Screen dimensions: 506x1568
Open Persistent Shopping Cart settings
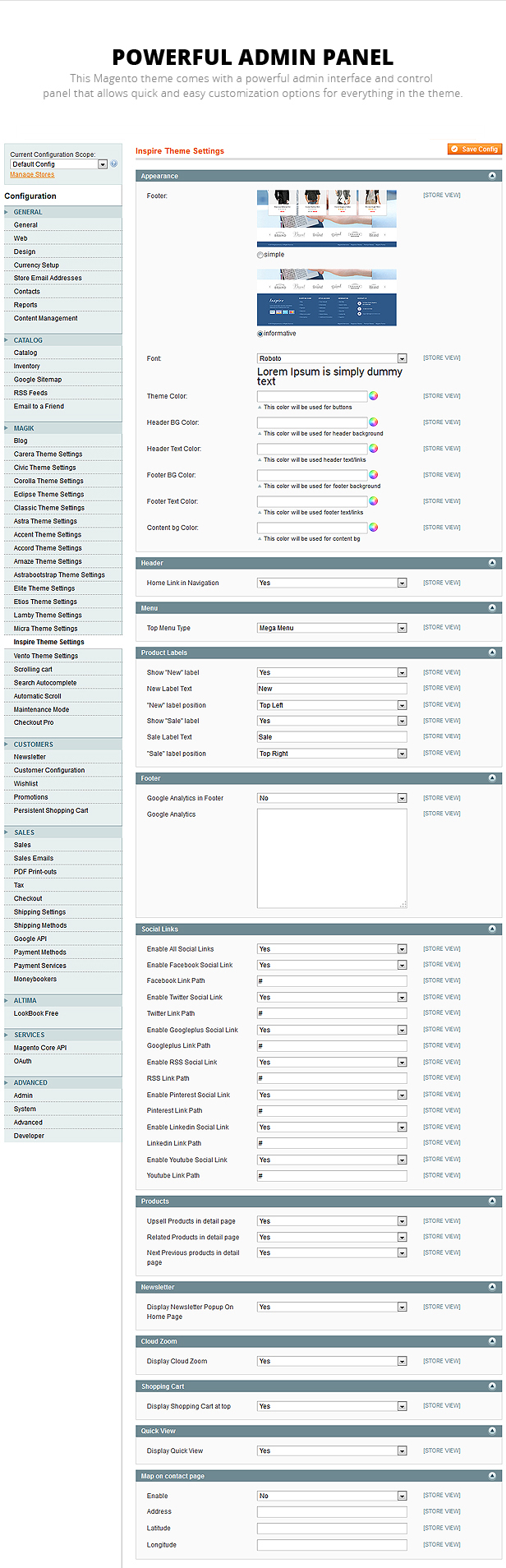click(x=51, y=810)
